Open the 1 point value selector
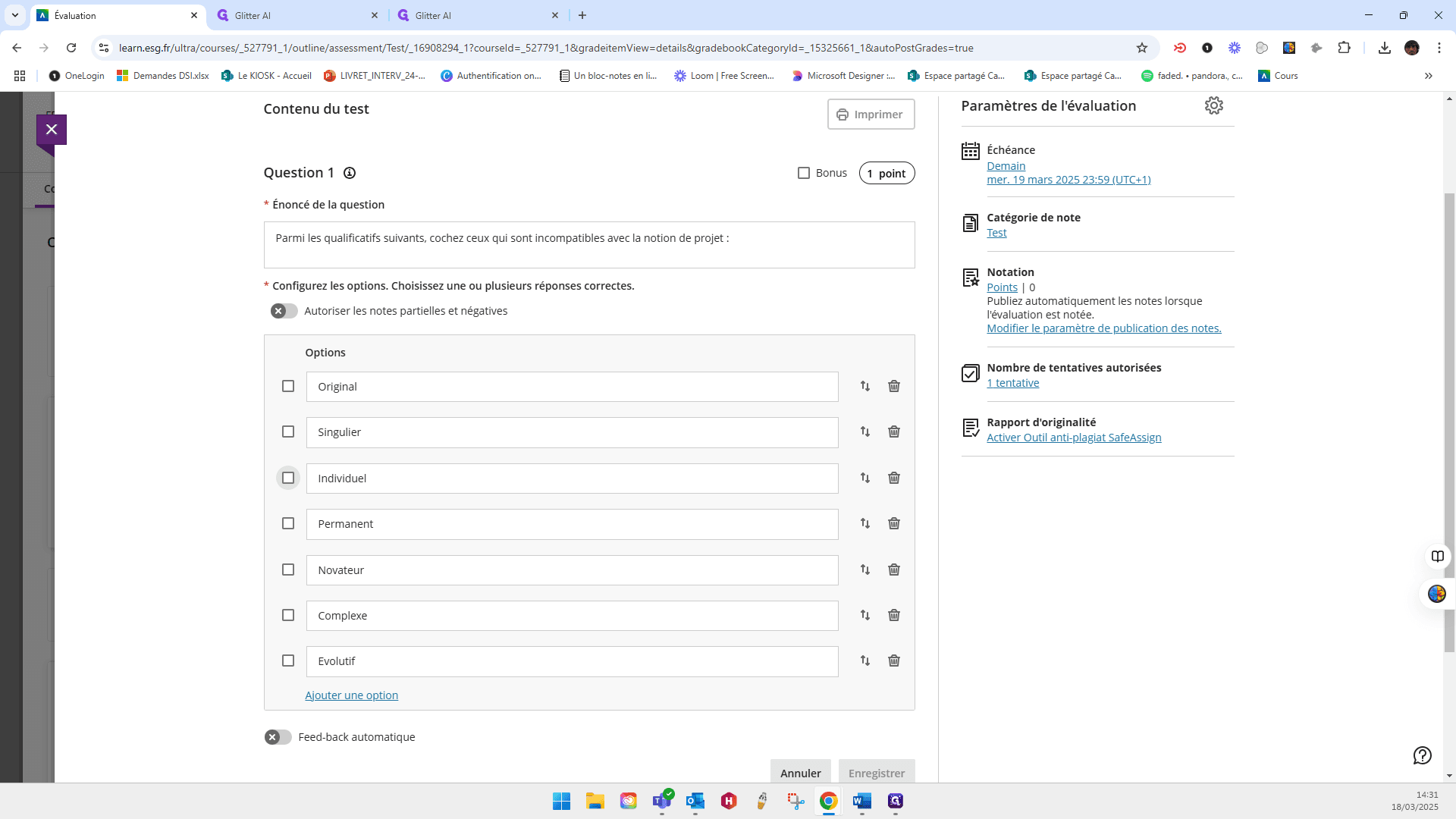Screen dimensions: 1456x819 point(886,174)
